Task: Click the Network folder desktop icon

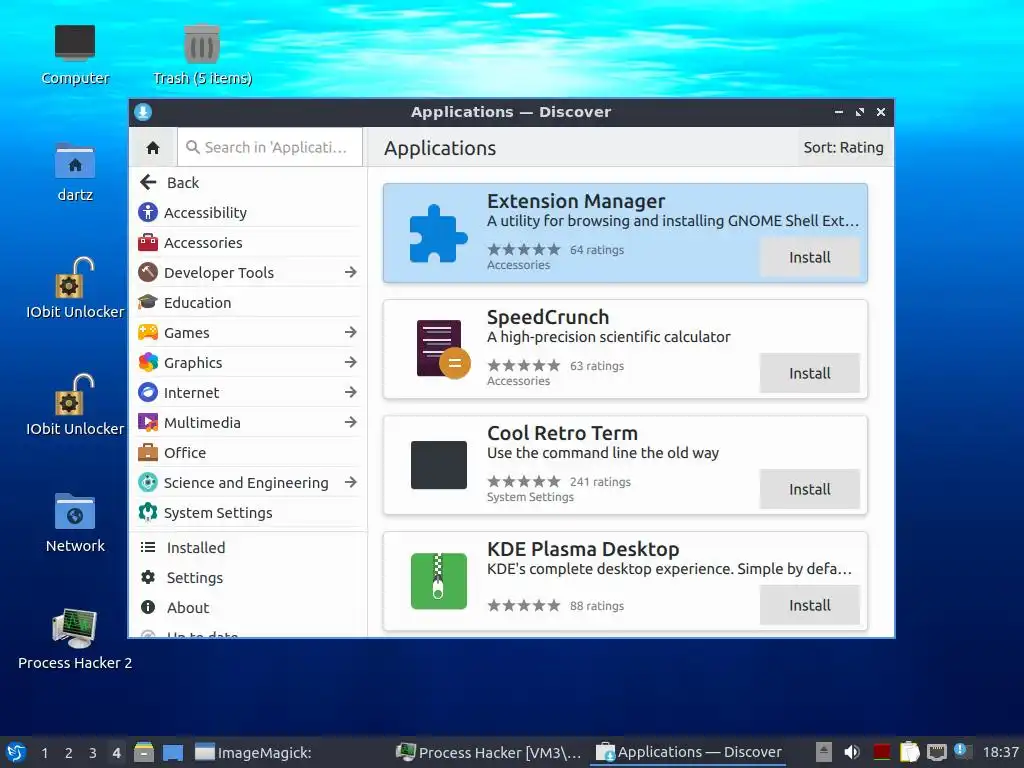Action: (75, 511)
